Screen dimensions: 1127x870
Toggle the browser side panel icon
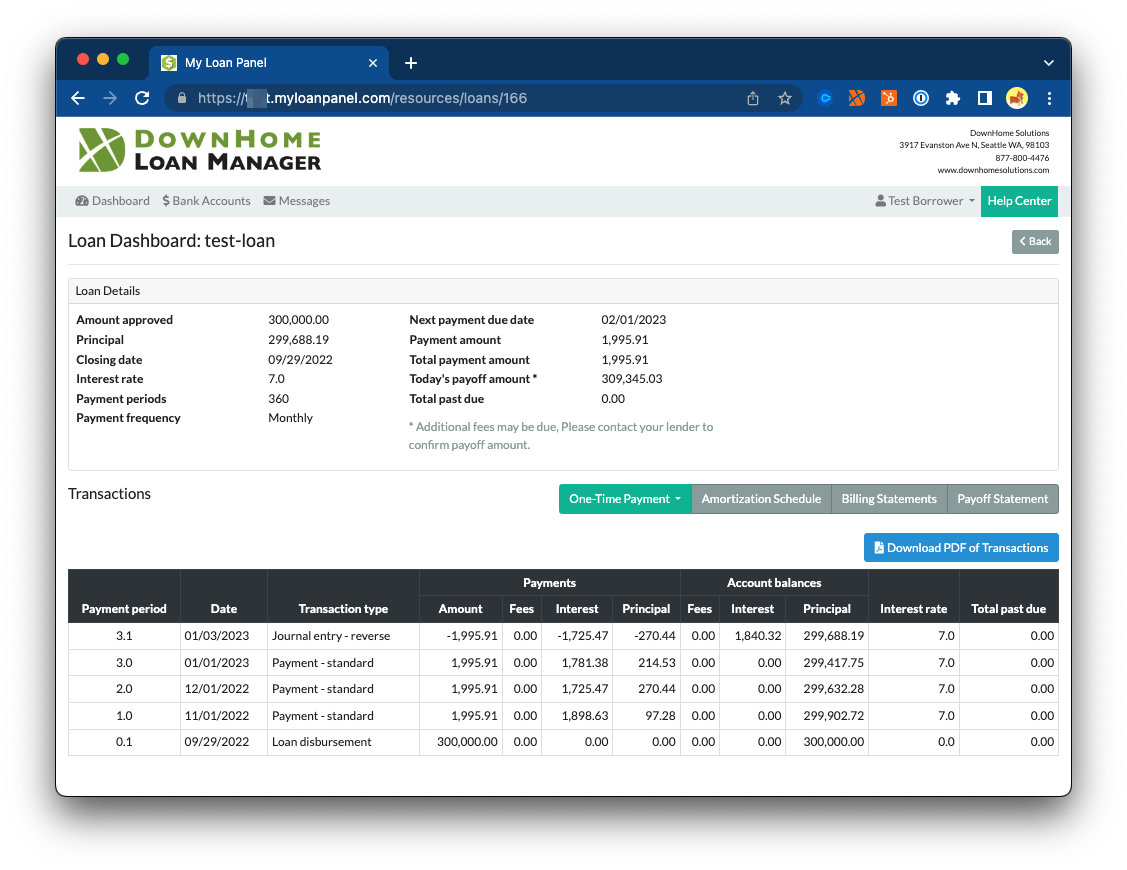point(984,98)
